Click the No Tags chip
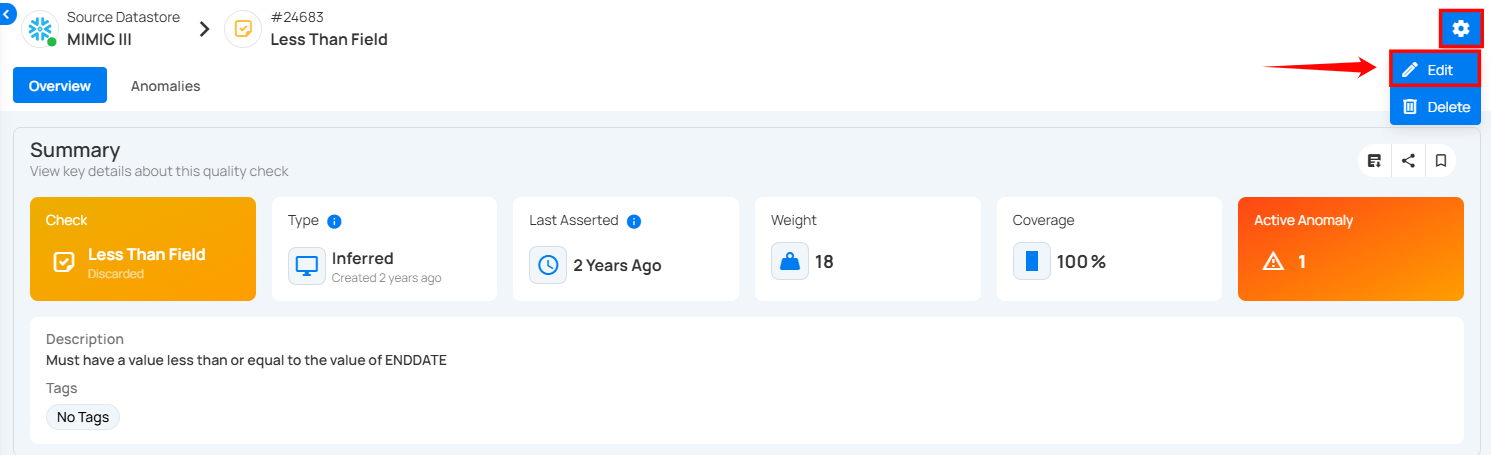 coord(83,417)
